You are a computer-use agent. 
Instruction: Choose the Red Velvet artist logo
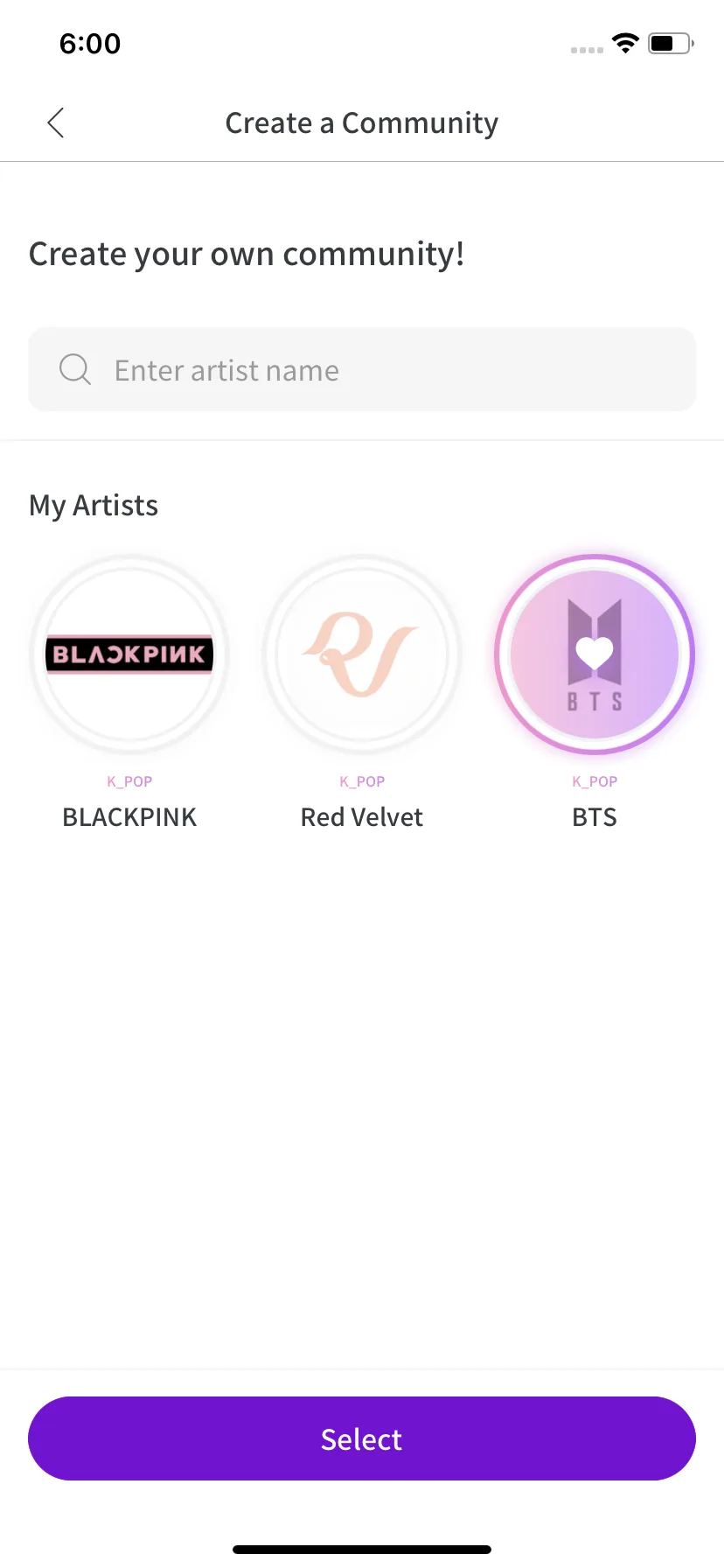tap(362, 654)
